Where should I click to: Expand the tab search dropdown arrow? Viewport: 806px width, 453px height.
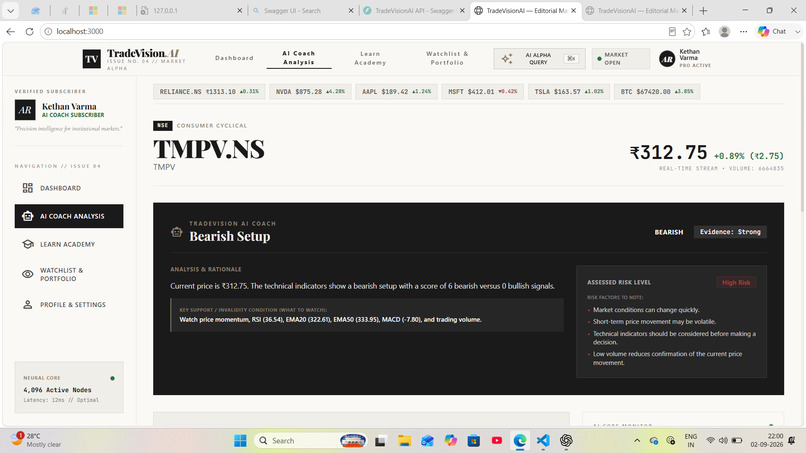point(10,10)
